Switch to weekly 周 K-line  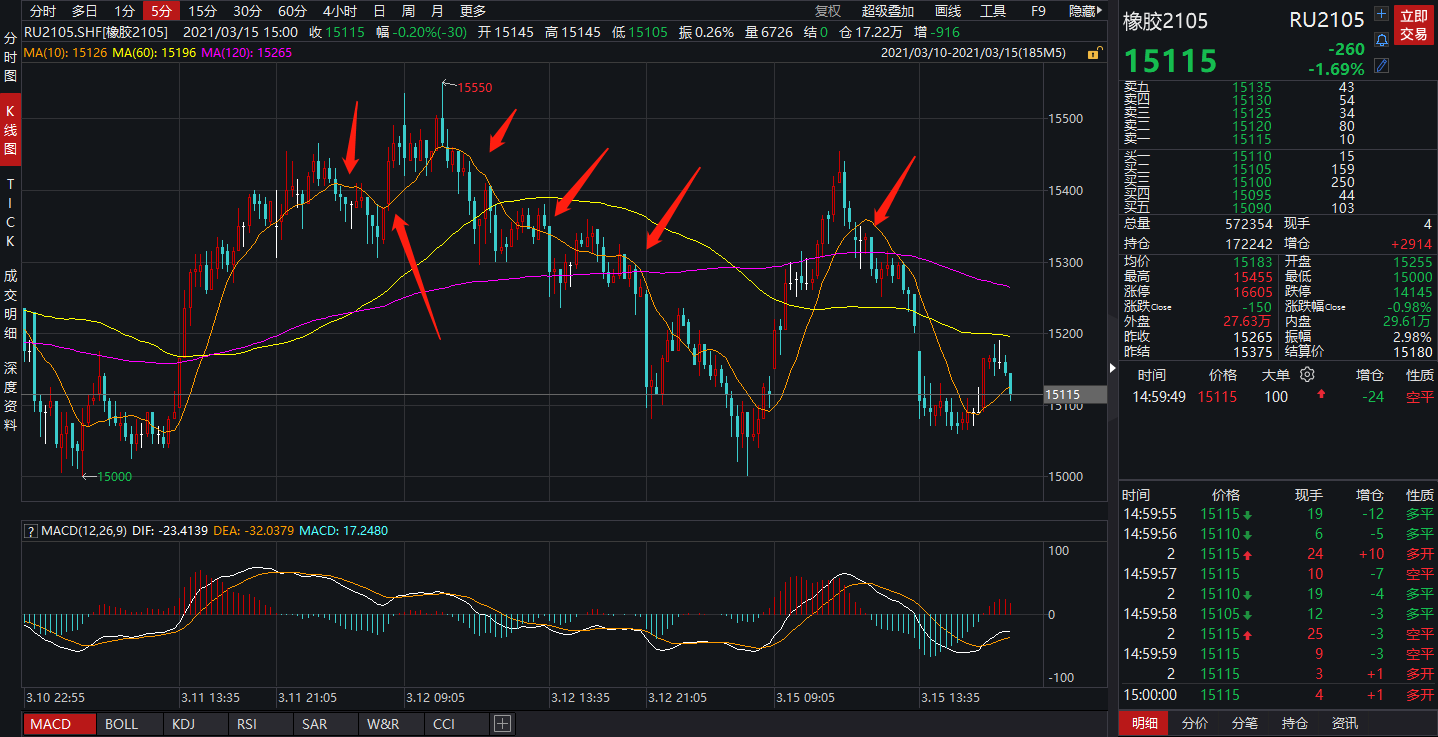click(408, 11)
